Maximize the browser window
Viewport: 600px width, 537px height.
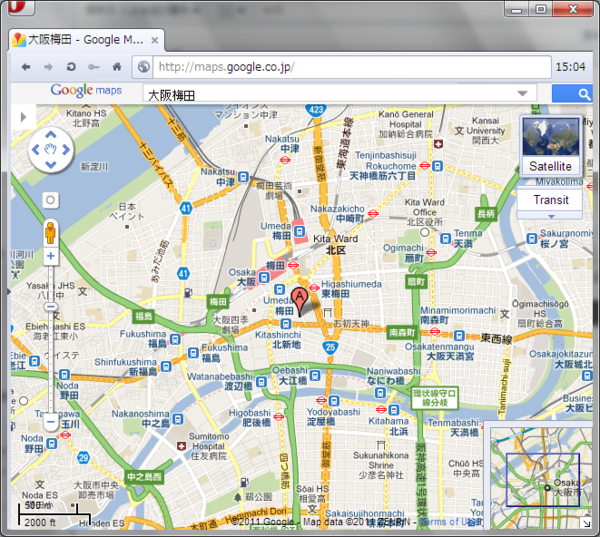pyautogui.click(x=540, y=8)
